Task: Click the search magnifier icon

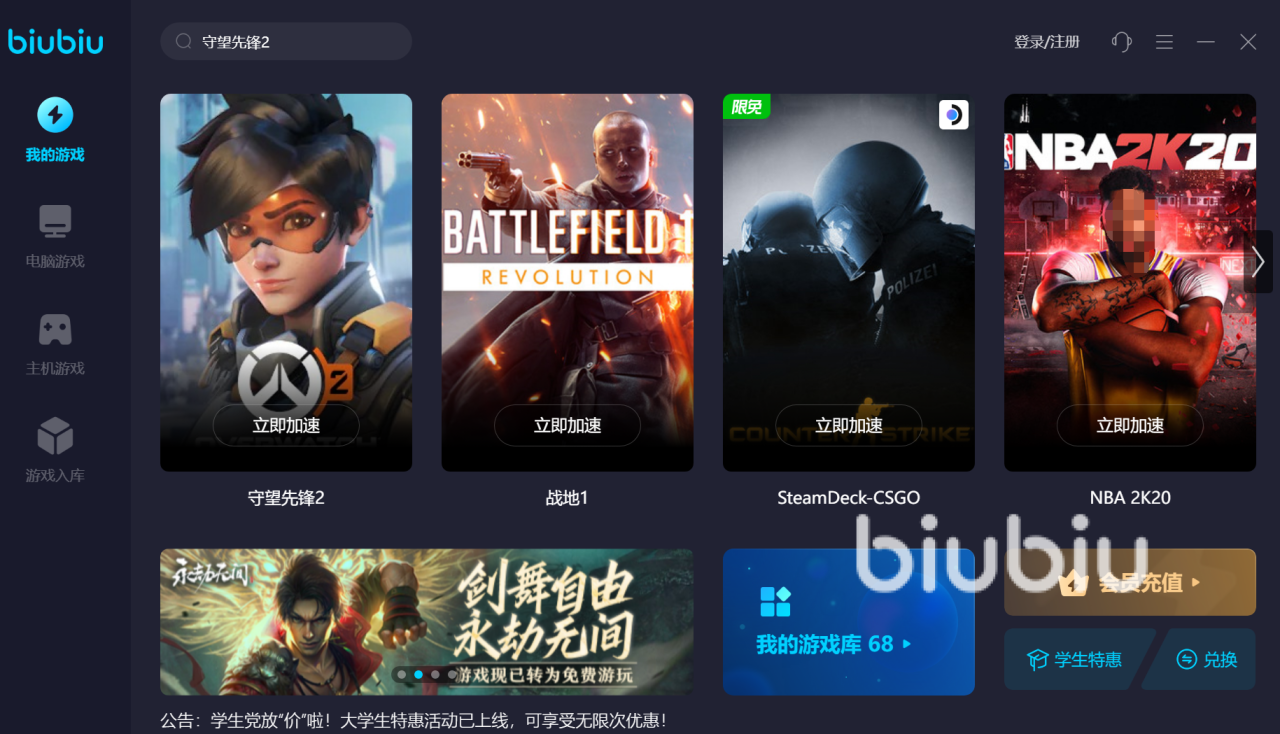Action: [x=183, y=42]
